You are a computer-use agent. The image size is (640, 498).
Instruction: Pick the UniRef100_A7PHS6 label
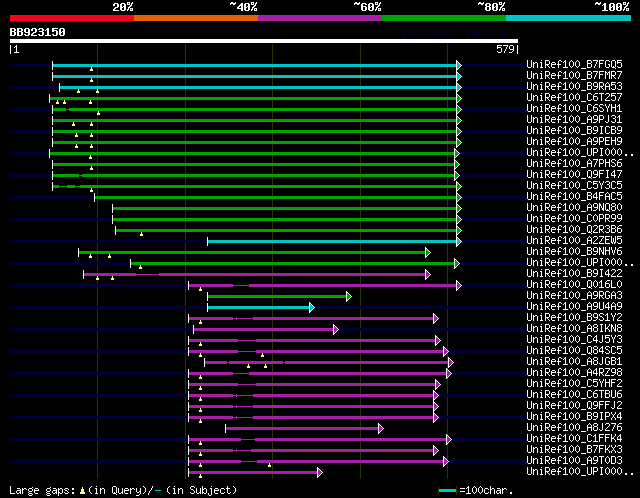574,164
